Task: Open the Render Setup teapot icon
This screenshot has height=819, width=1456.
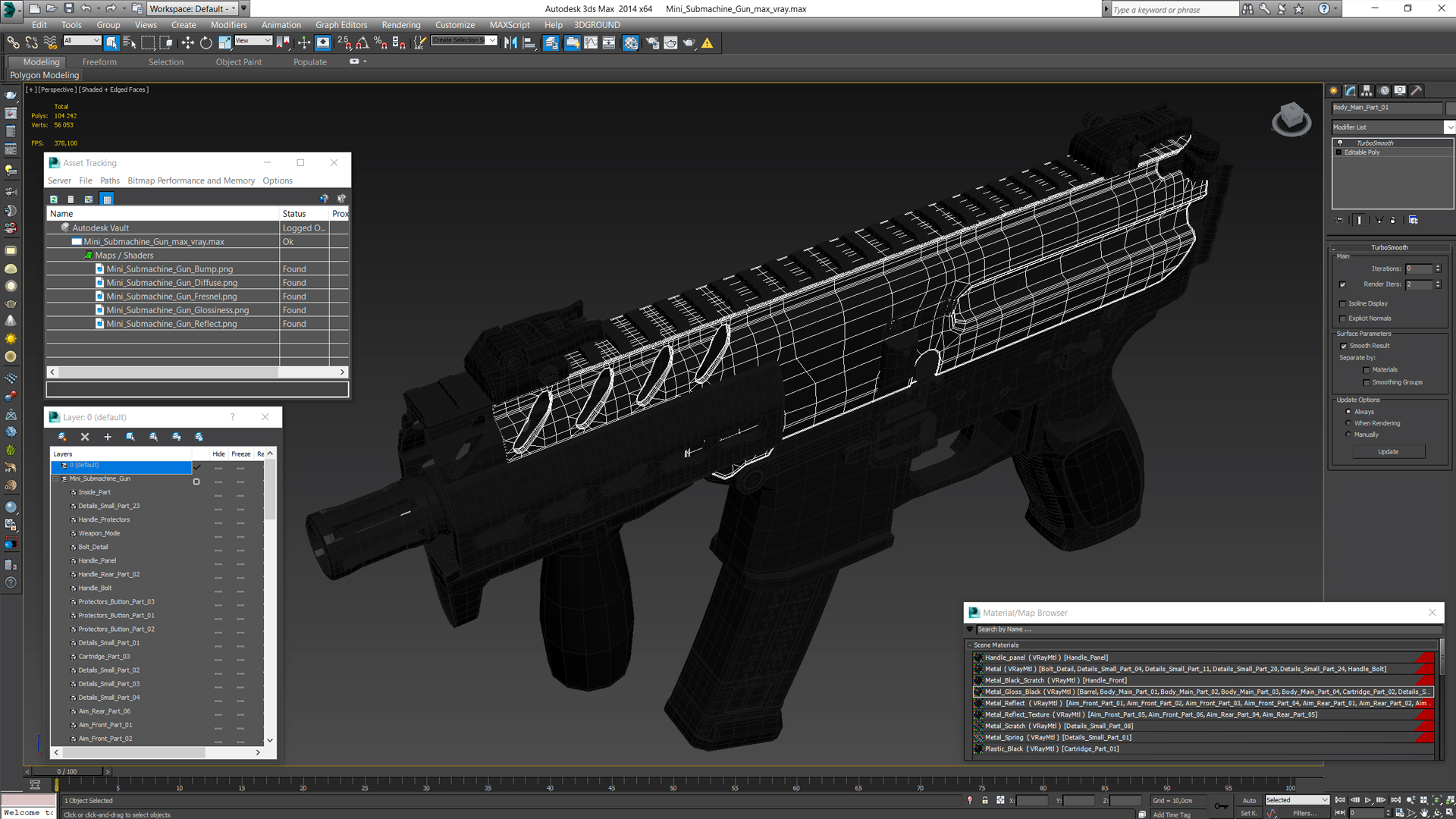Action: click(652, 43)
